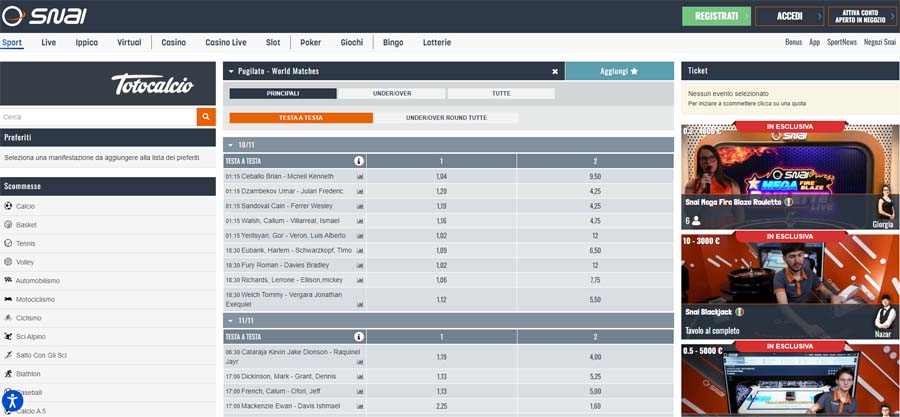Select odds 6,50 for Eubank - Schwarzkopf match
Image resolution: width=900 pixels, height=417 pixels.
(x=595, y=251)
